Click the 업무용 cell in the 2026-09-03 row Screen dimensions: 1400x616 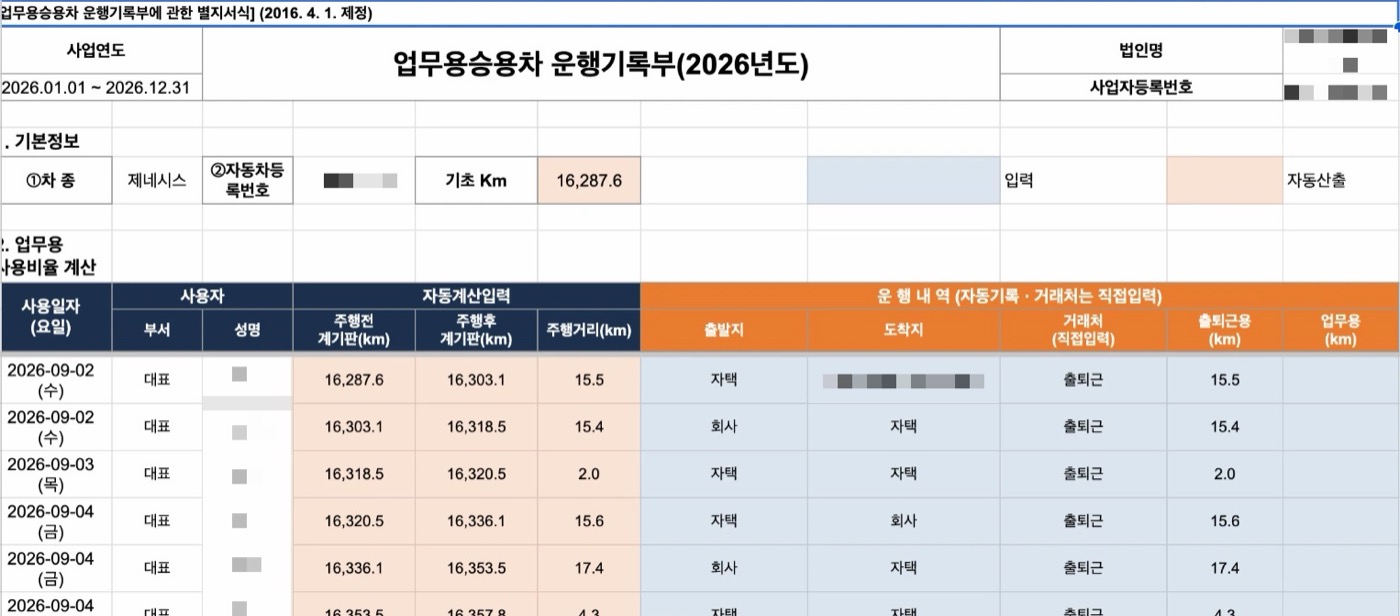pyautogui.click(x=1341, y=474)
